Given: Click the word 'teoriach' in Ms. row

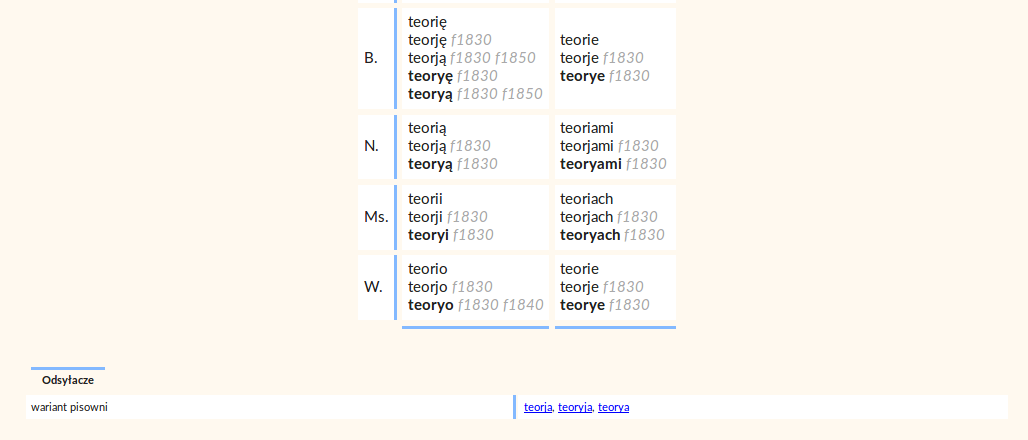Looking at the screenshot, I should pos(587,199).
